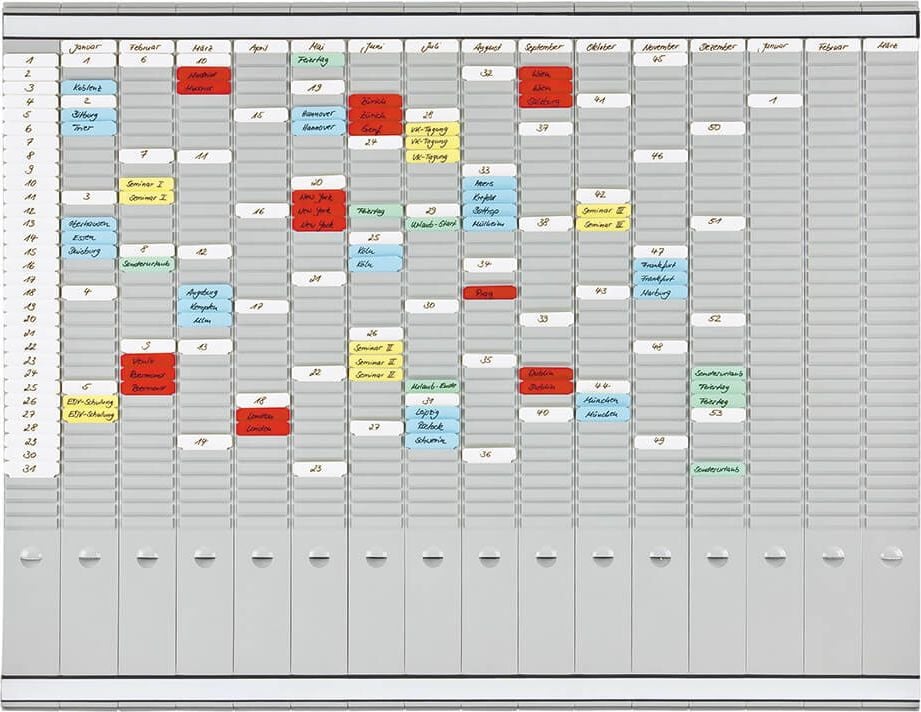Screen dimensions: 921x712
Task: Select week card 32 in August
Action: click(x=489, y=73)
